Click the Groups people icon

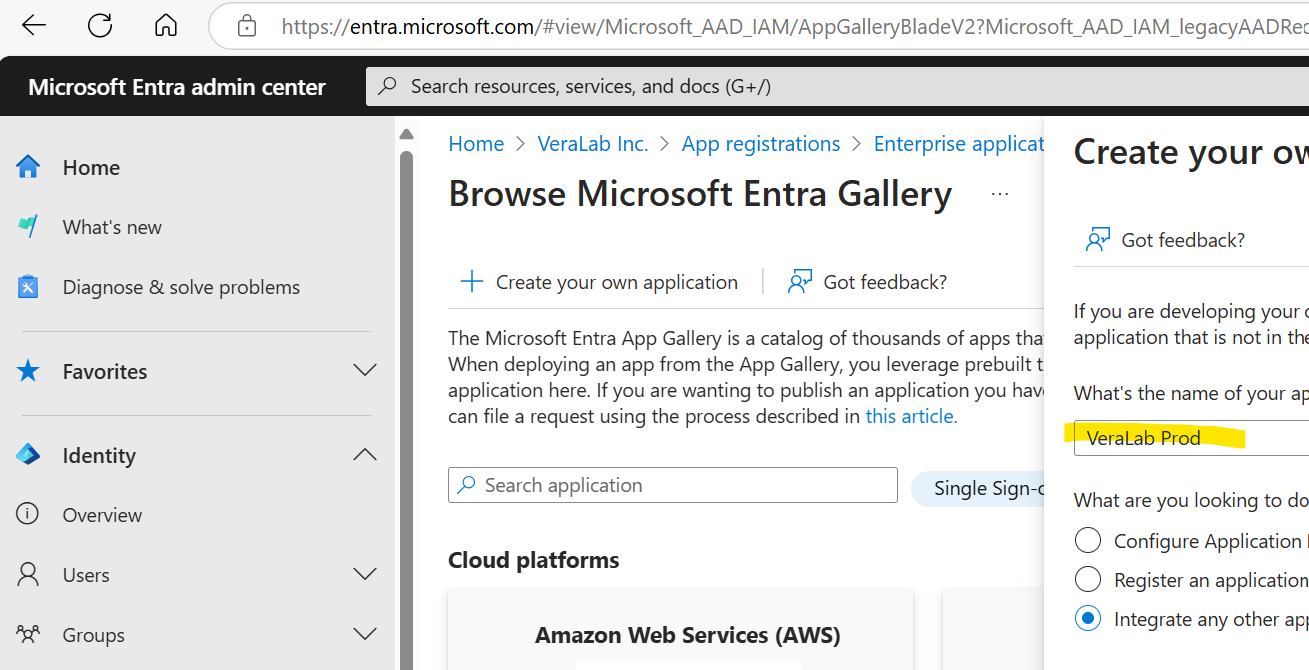(x=28, y=635)
